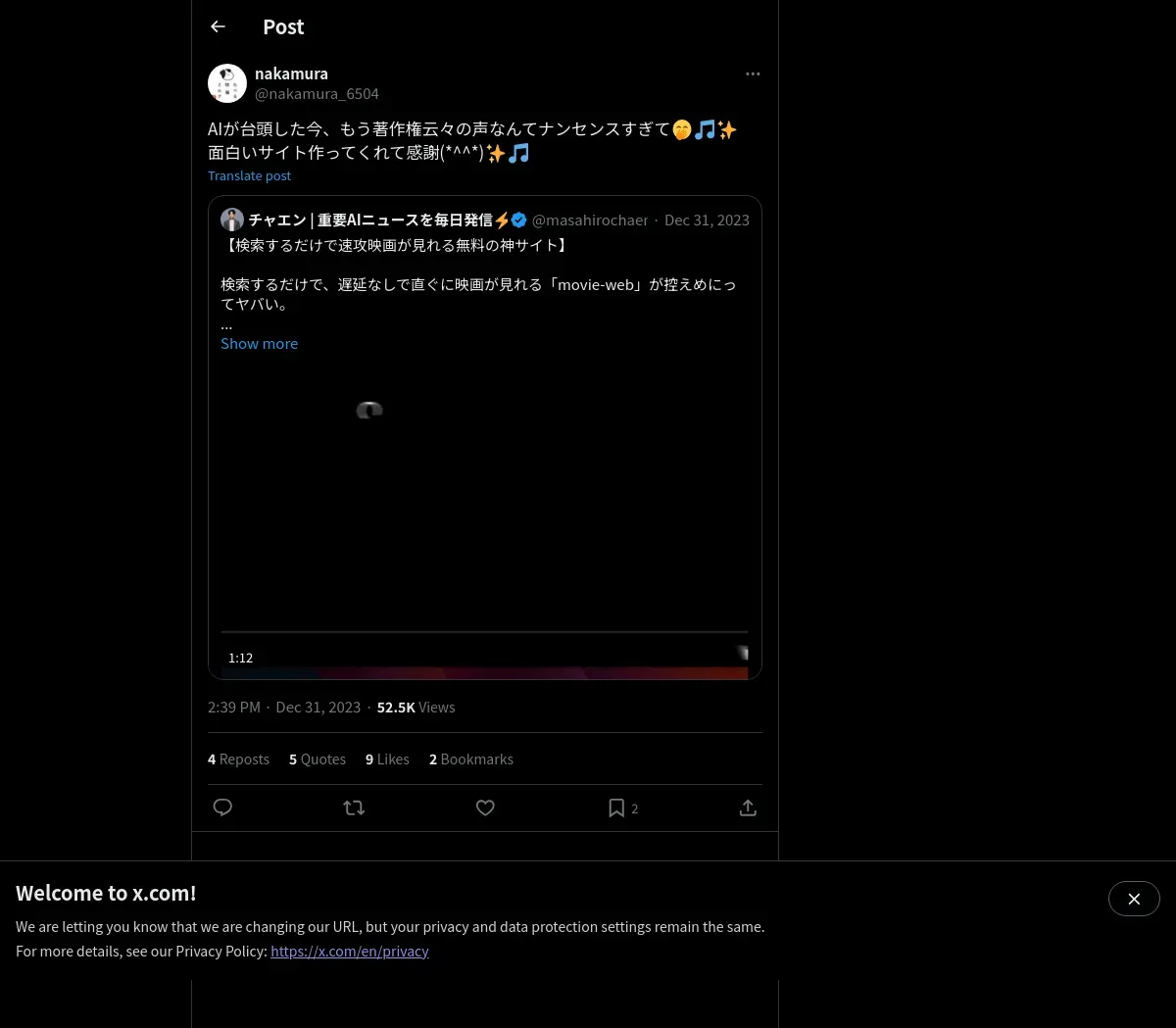1176x1028 pixels.
Task: Repost using the retweet arrows icon
Action: (x=354, y=808)
